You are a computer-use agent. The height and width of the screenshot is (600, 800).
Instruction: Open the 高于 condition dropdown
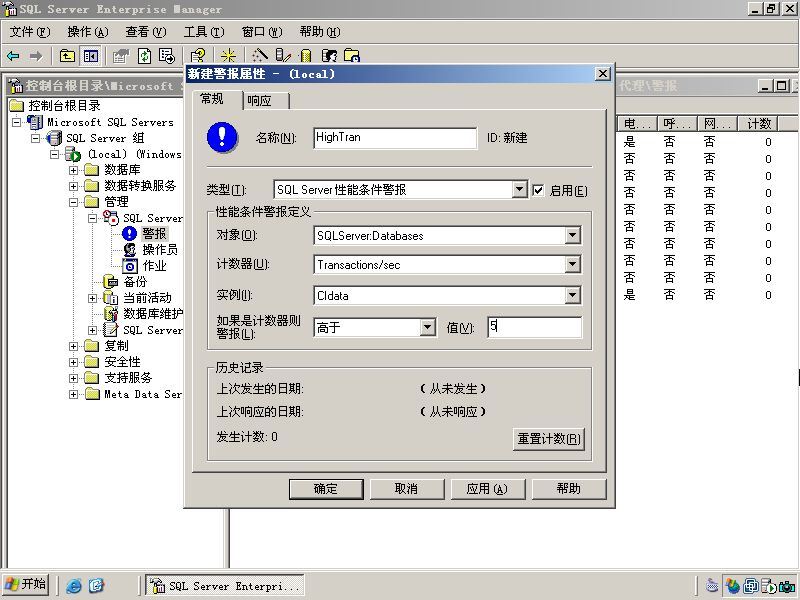[428, 327]
